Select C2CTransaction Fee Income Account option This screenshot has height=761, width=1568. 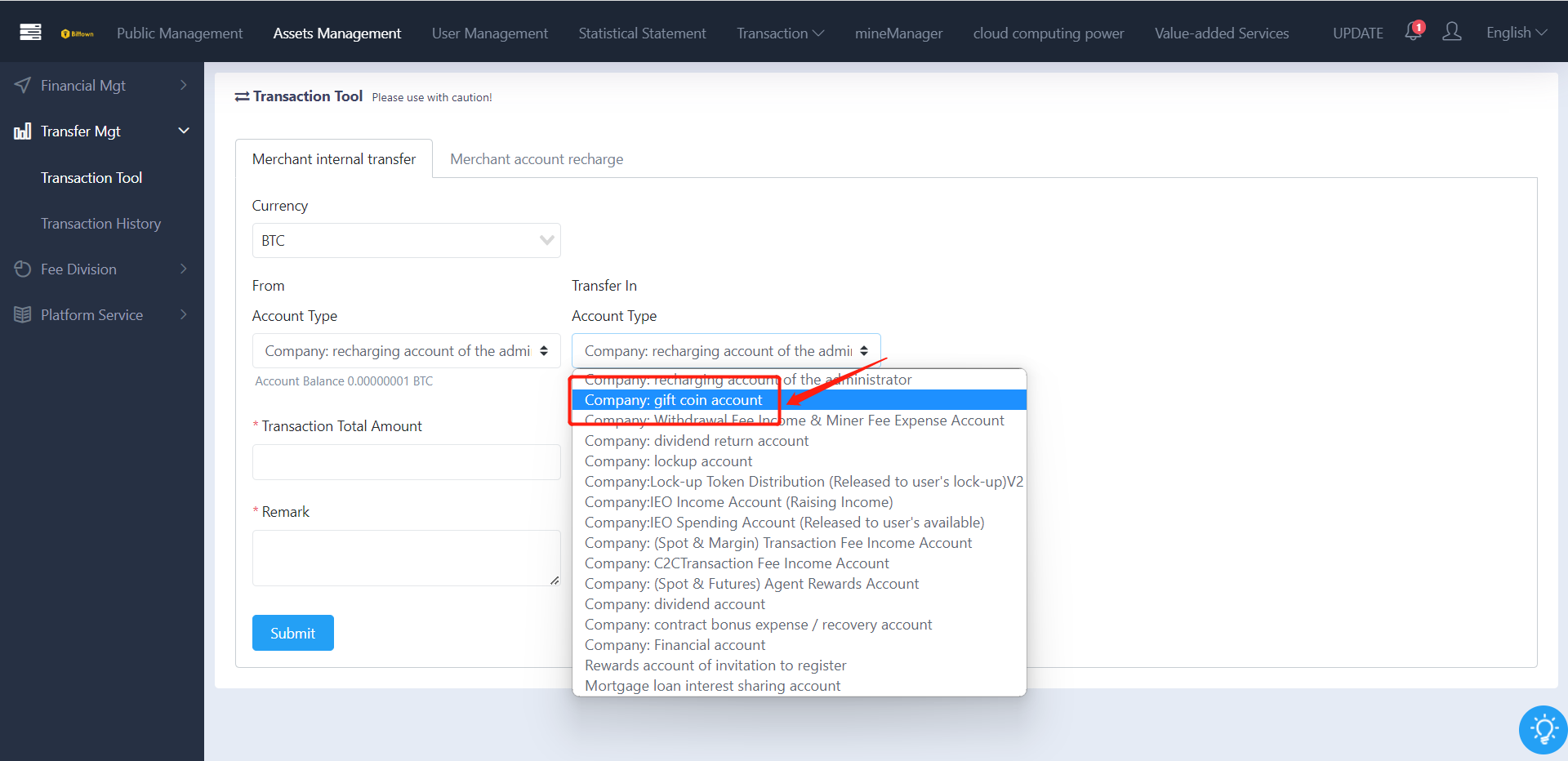click(800, 563)
